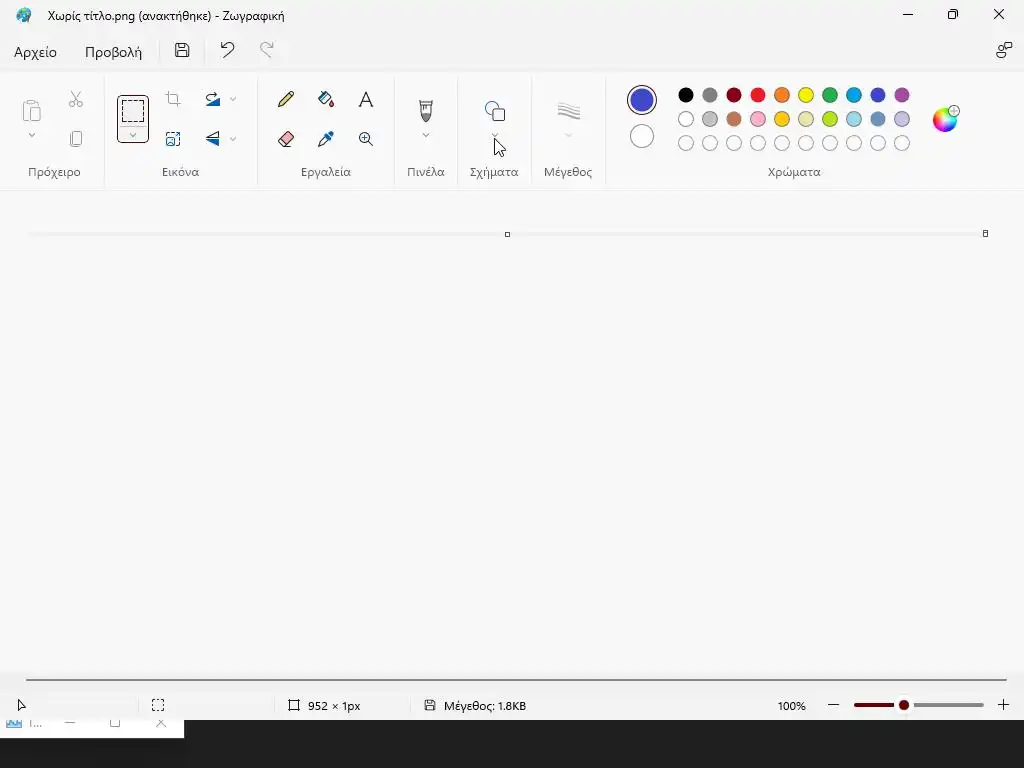Expand the Size dropdown chevron

coord(568,135)
